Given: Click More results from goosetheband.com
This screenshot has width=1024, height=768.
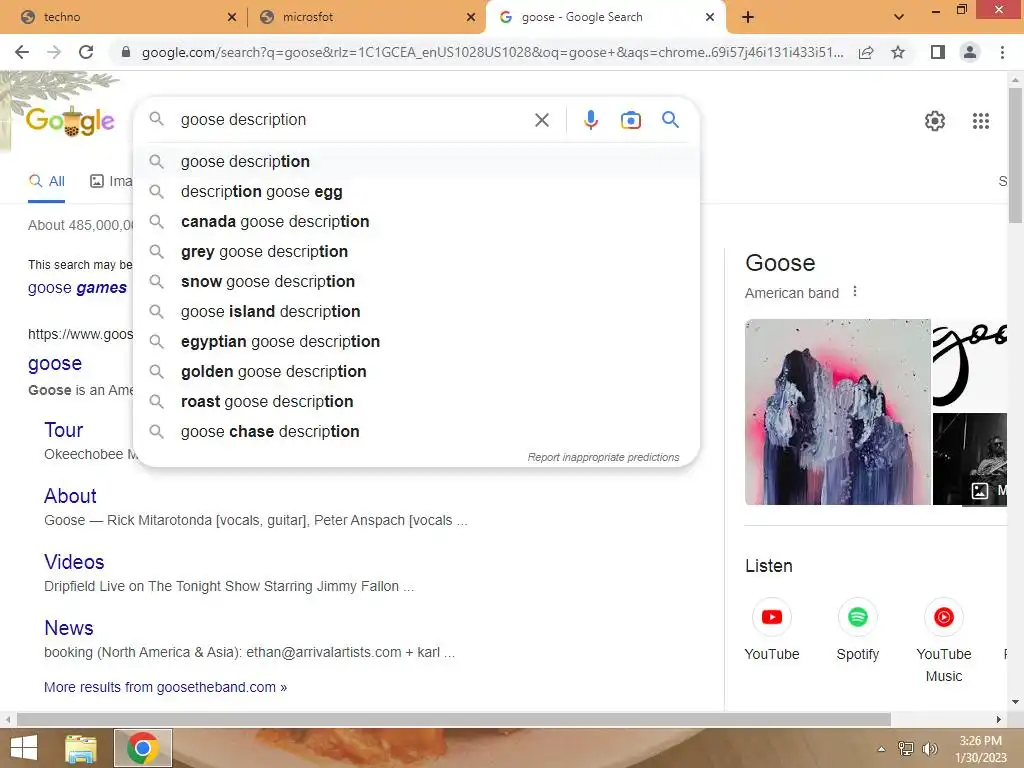Looking at the screenshot, I should (165, 687).
